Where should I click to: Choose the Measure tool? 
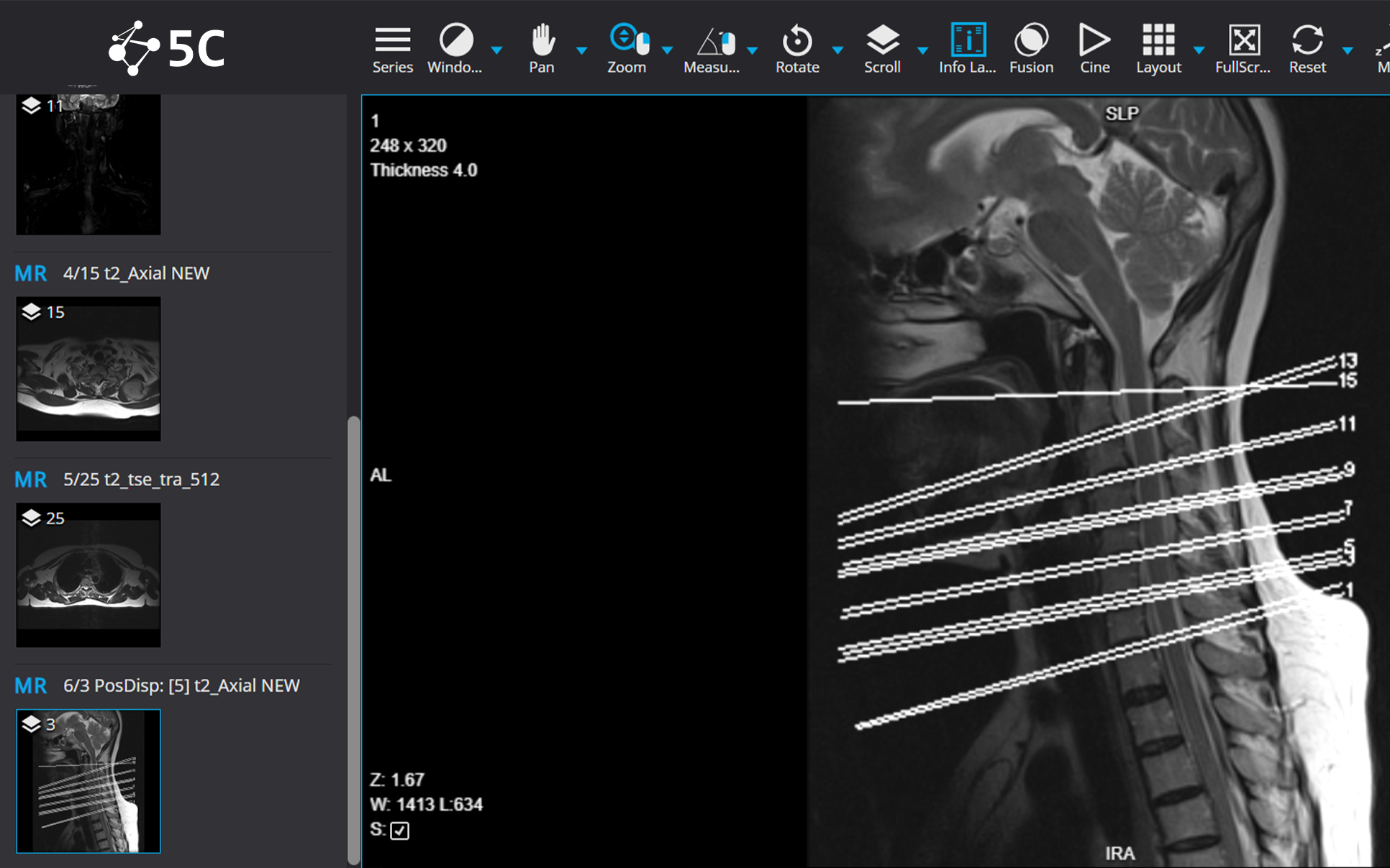pyautogui.click(x=712, y=49)
